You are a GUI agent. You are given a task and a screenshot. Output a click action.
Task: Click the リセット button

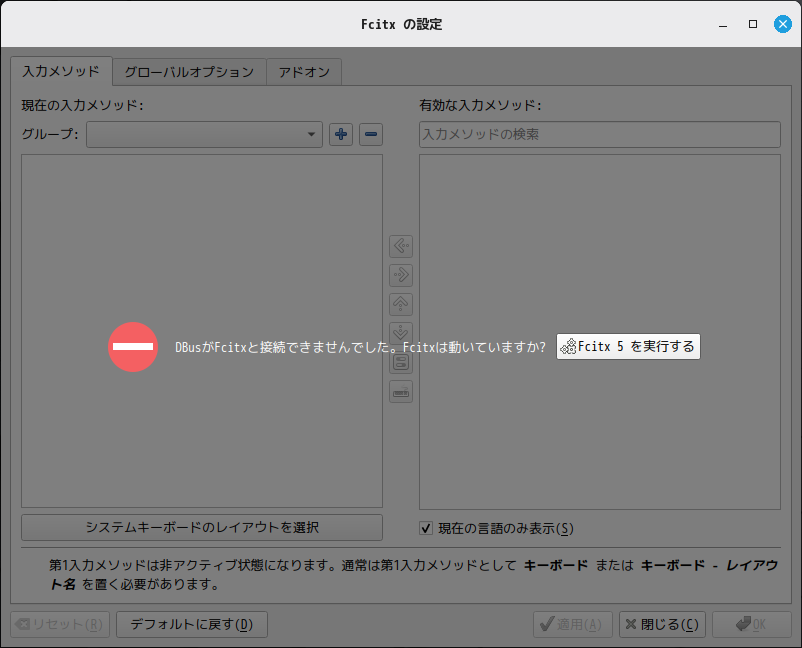pos(60,624)
